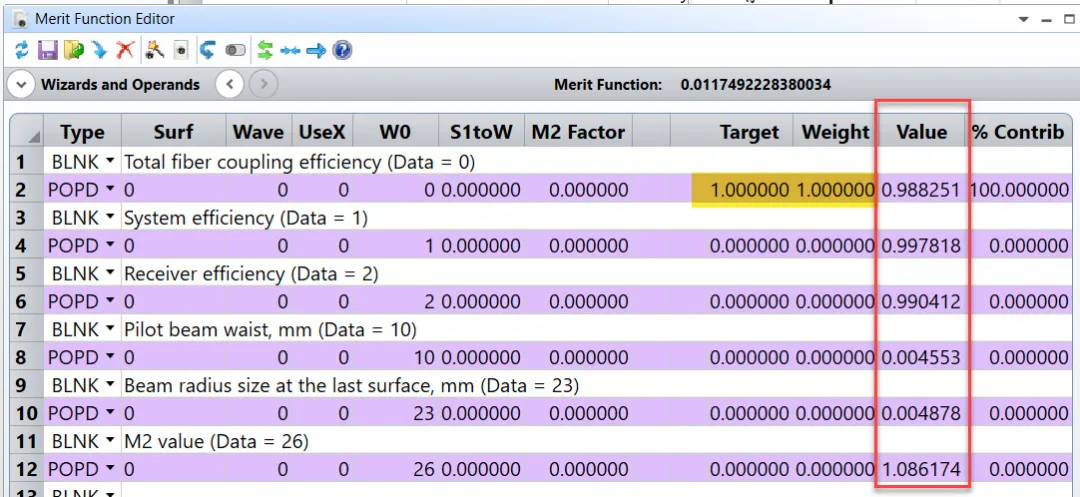Open the Type dropdown on row 1 BLNK
Screen dimensions: 1080x497
tap(108, 162)
